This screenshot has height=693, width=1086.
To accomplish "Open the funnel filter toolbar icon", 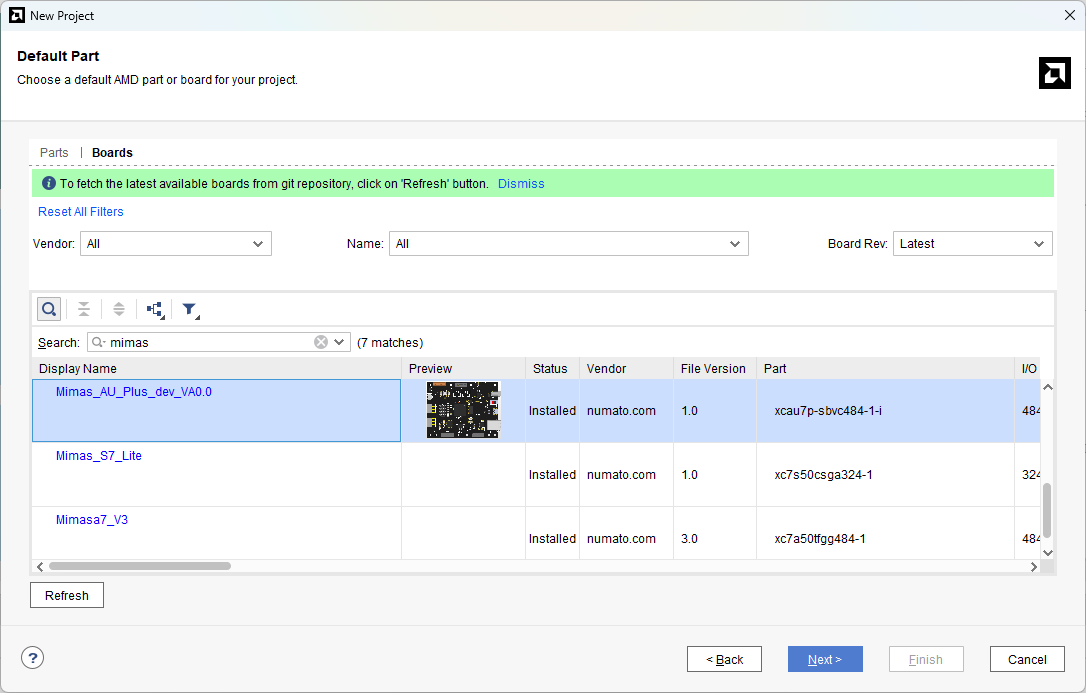I will click(190, 309).
